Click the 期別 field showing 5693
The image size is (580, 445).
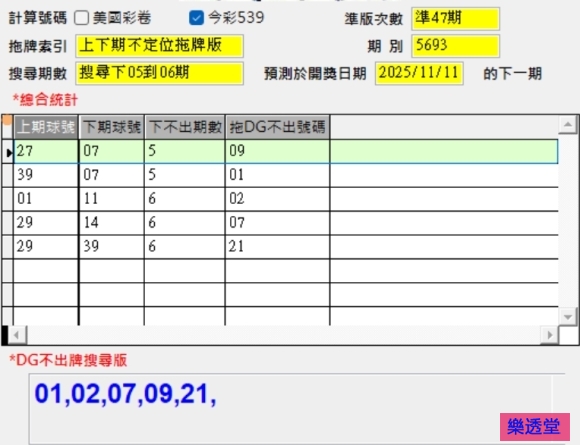pos(455,46)
